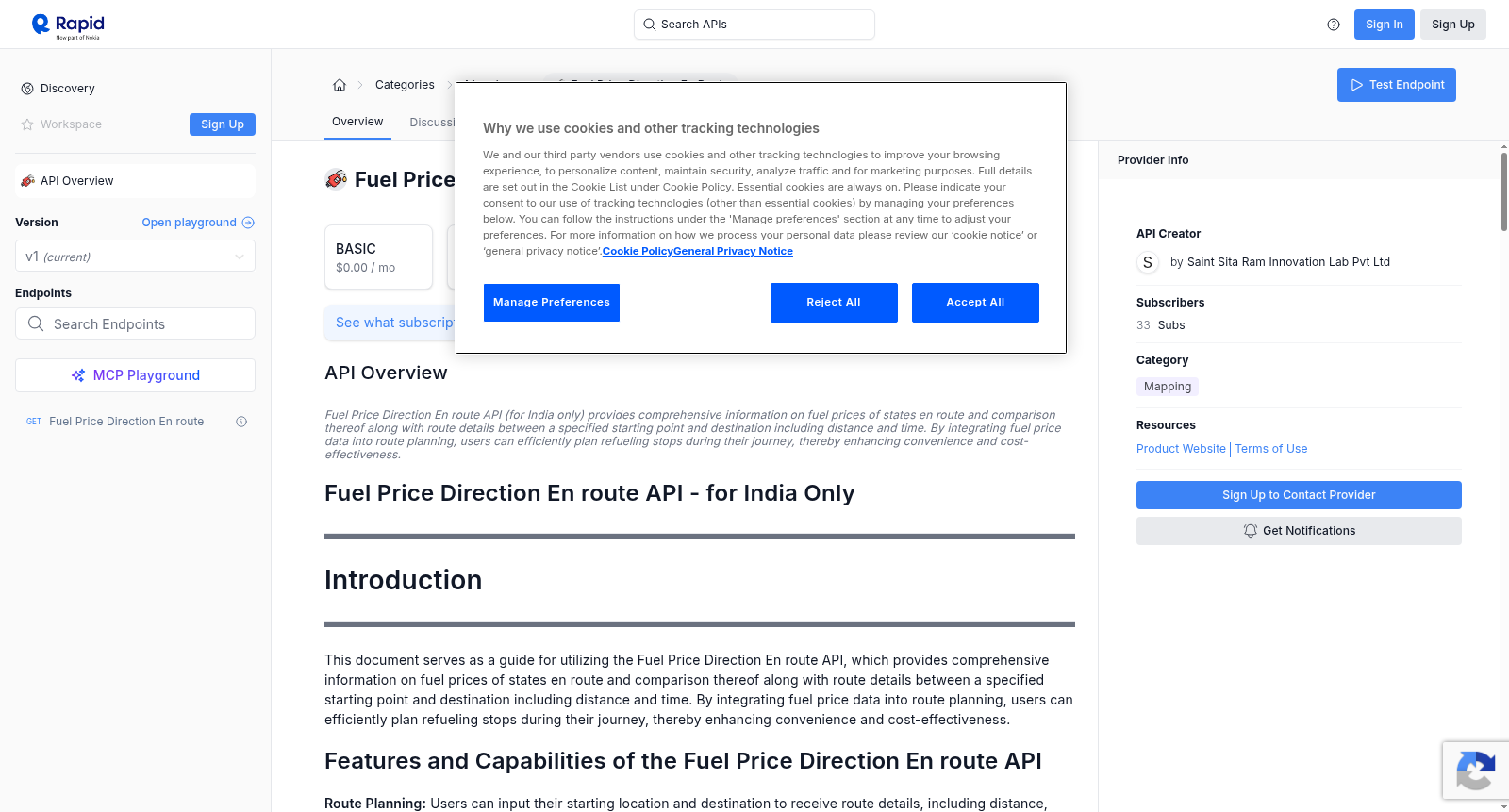
Task: Click the 33 Subs subscriber count
Action: [1161, 325]
